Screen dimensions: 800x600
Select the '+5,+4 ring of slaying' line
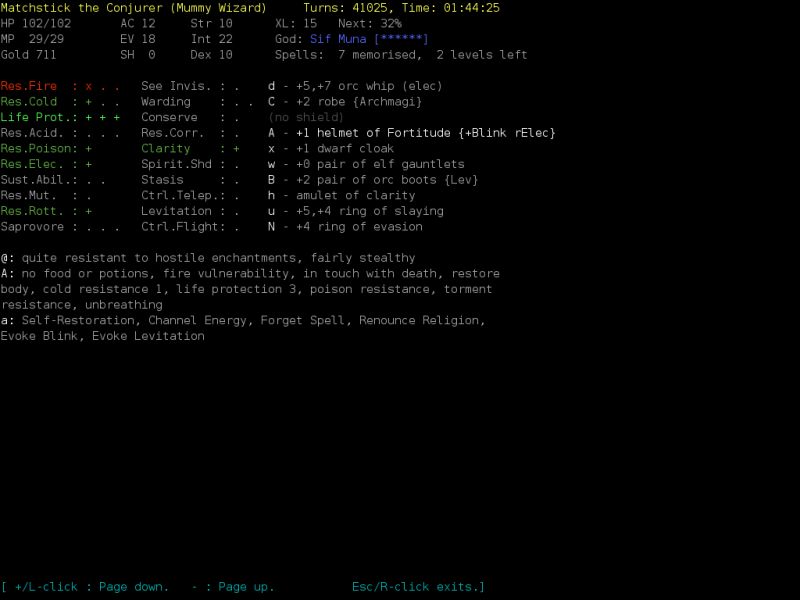pos(369,211)
